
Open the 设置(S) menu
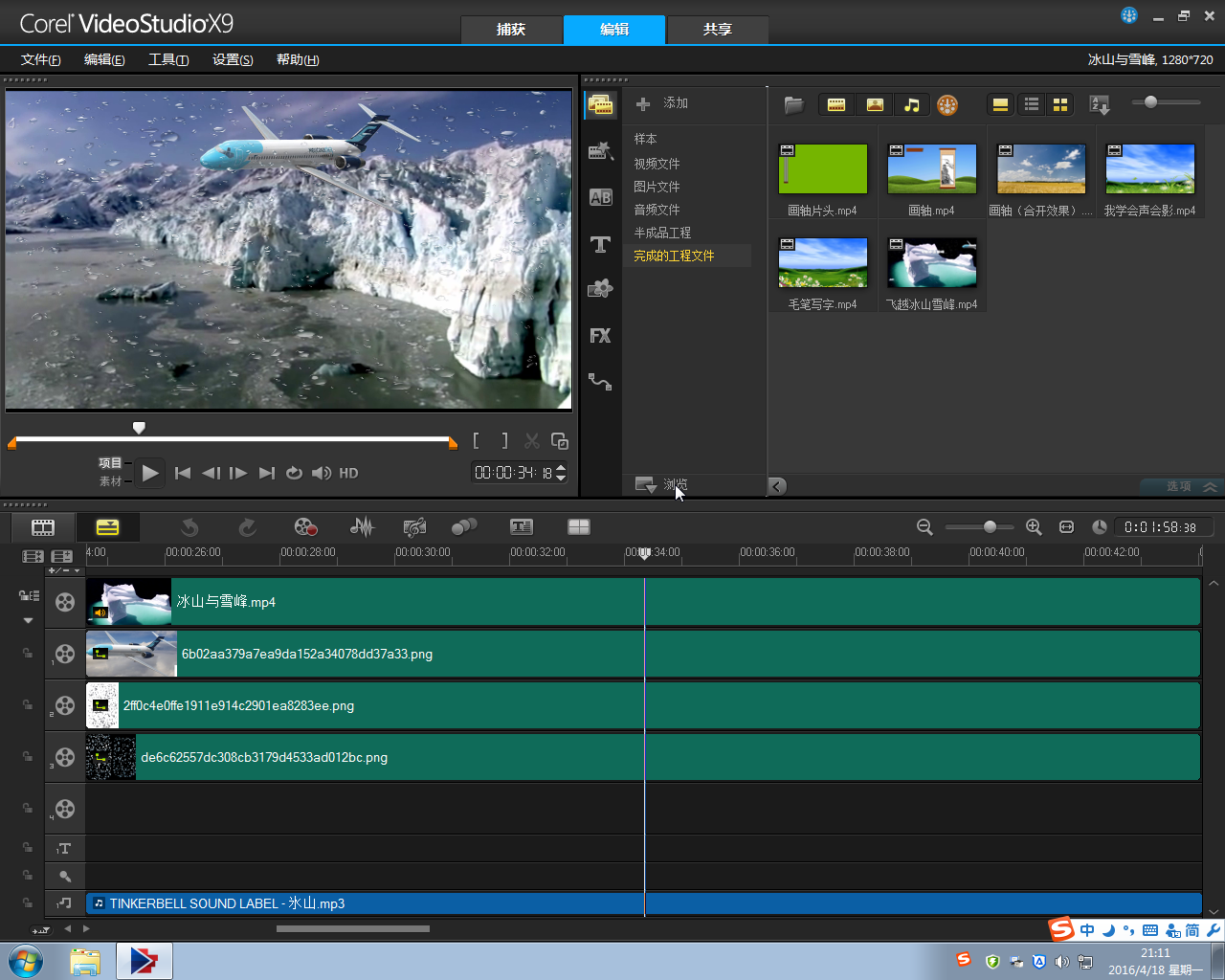[x=233, y=59]
